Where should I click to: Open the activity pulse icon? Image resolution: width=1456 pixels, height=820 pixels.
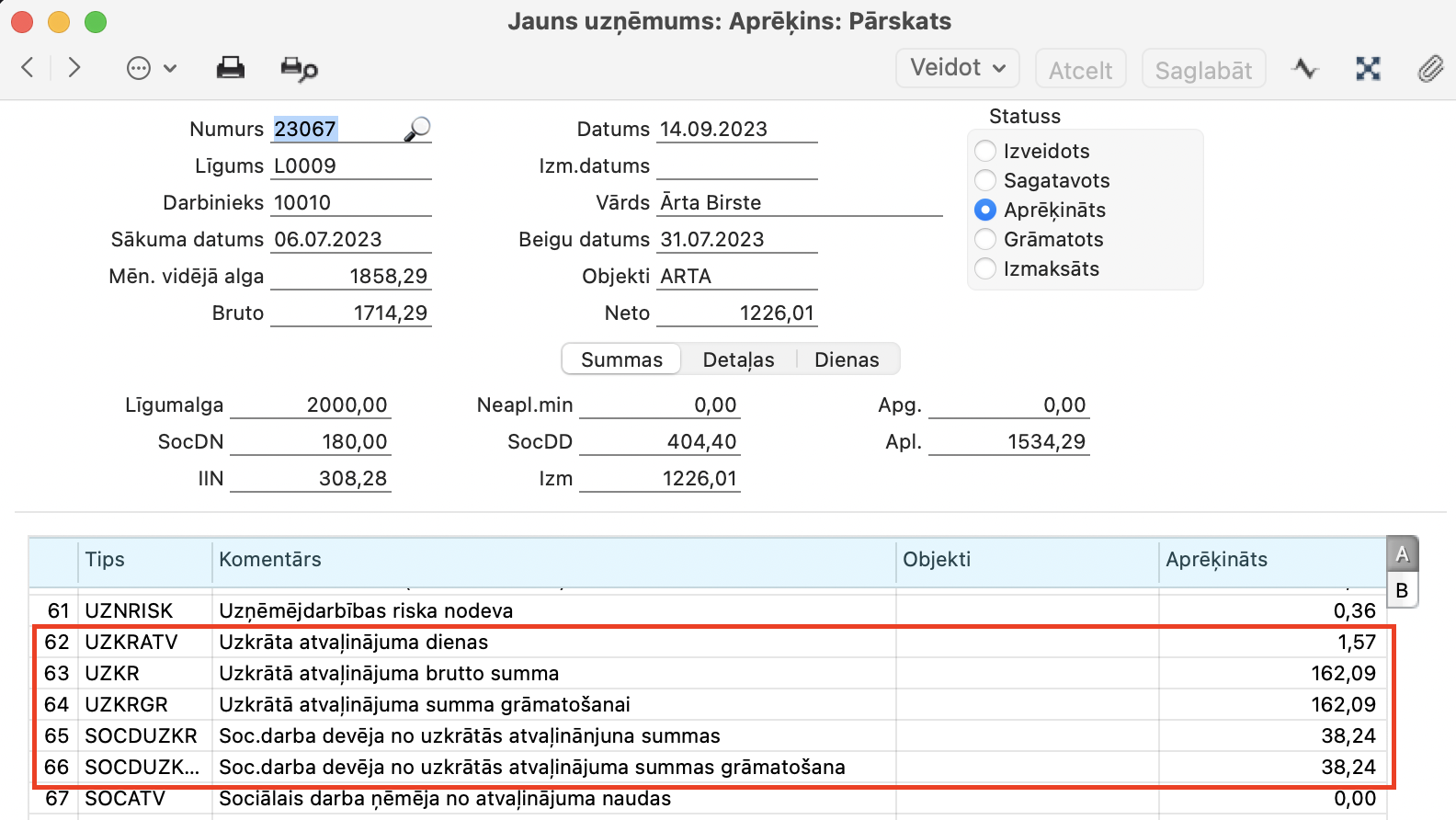[1304, 69]
